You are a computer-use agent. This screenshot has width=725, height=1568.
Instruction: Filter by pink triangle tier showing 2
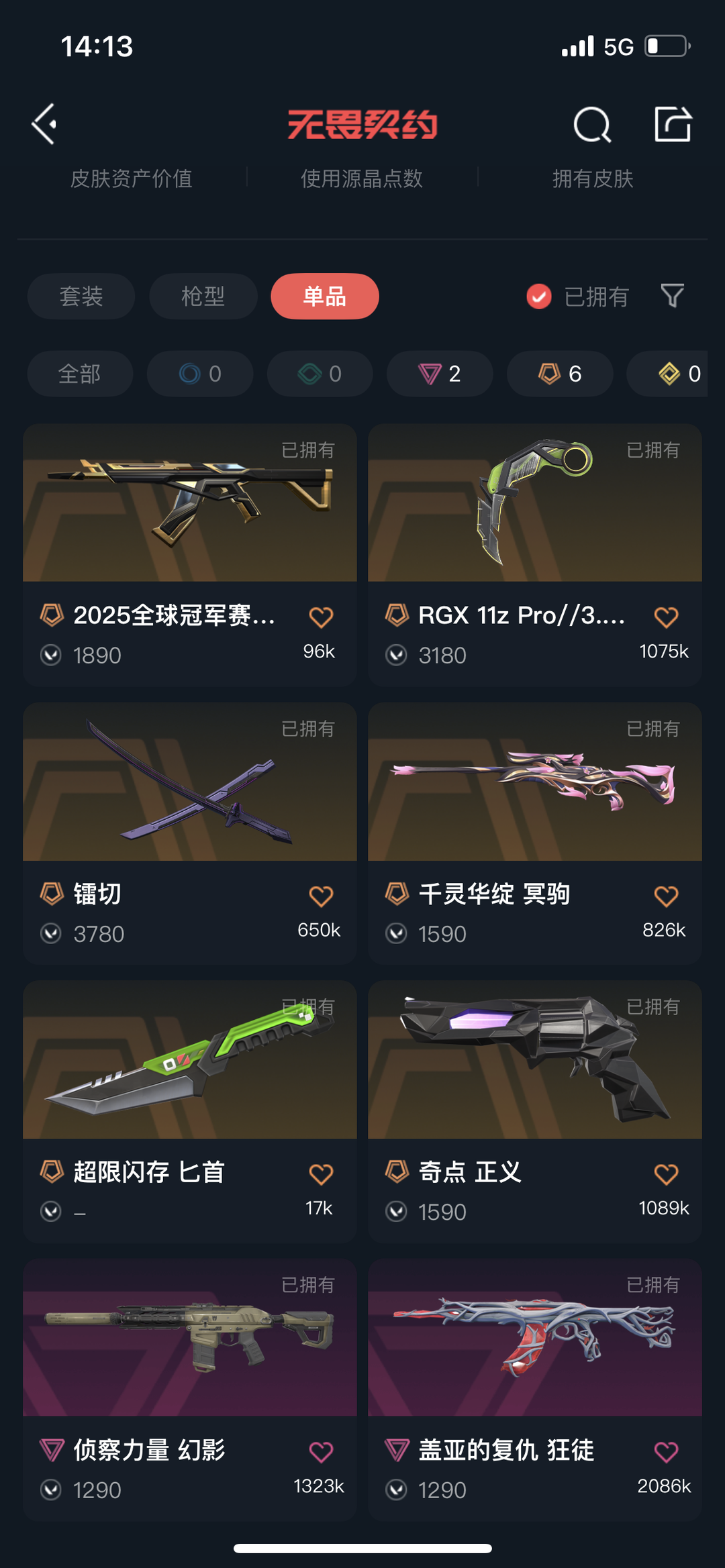tap(440, 374)
